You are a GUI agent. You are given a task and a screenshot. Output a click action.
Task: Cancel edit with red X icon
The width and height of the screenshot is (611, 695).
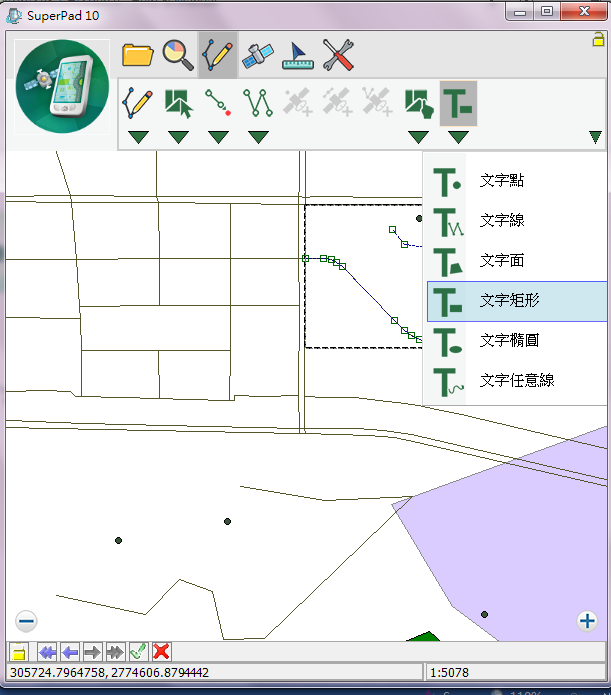tap(161, 652)
